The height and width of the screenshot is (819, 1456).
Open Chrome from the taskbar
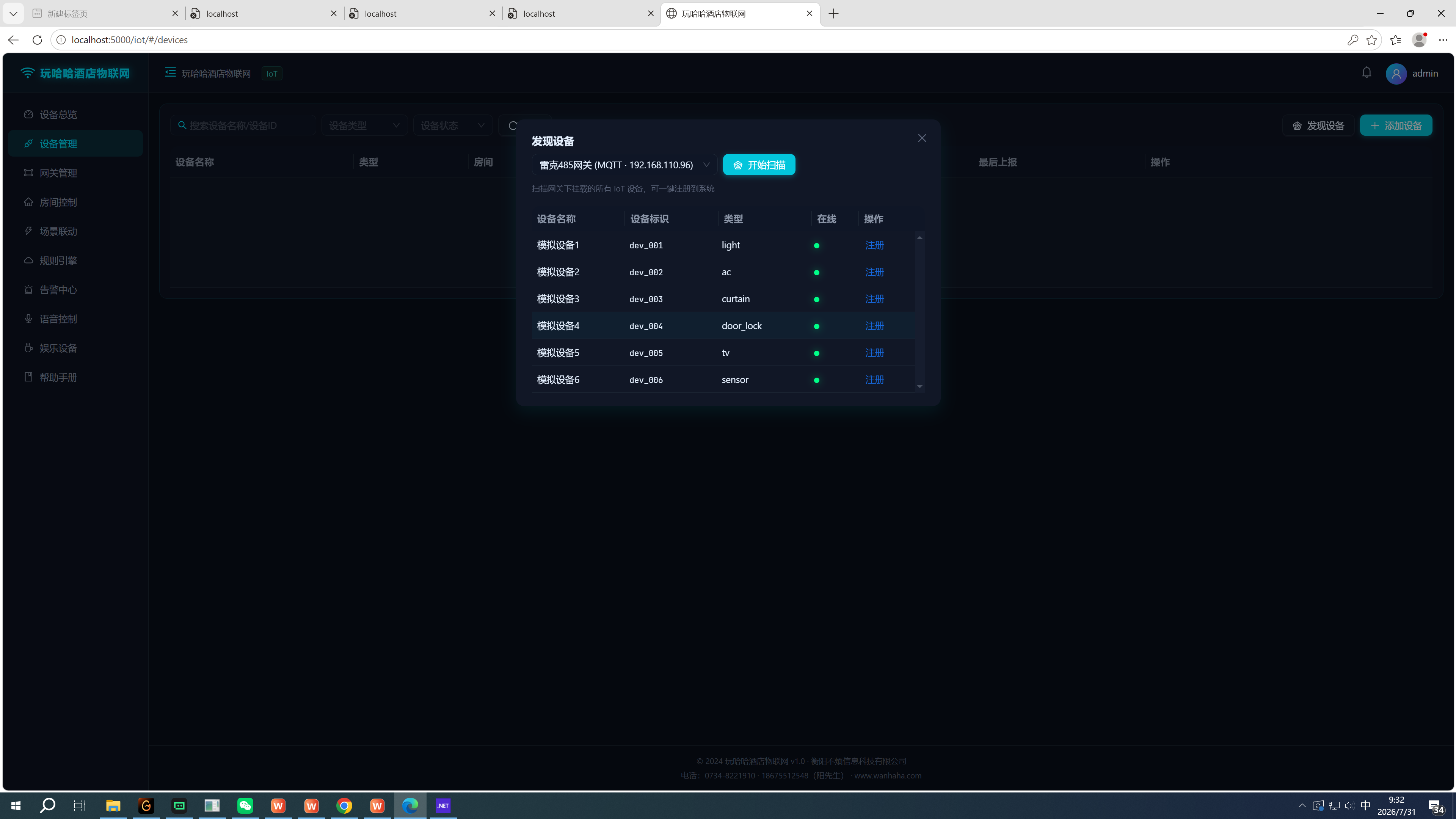pos(344,805)
